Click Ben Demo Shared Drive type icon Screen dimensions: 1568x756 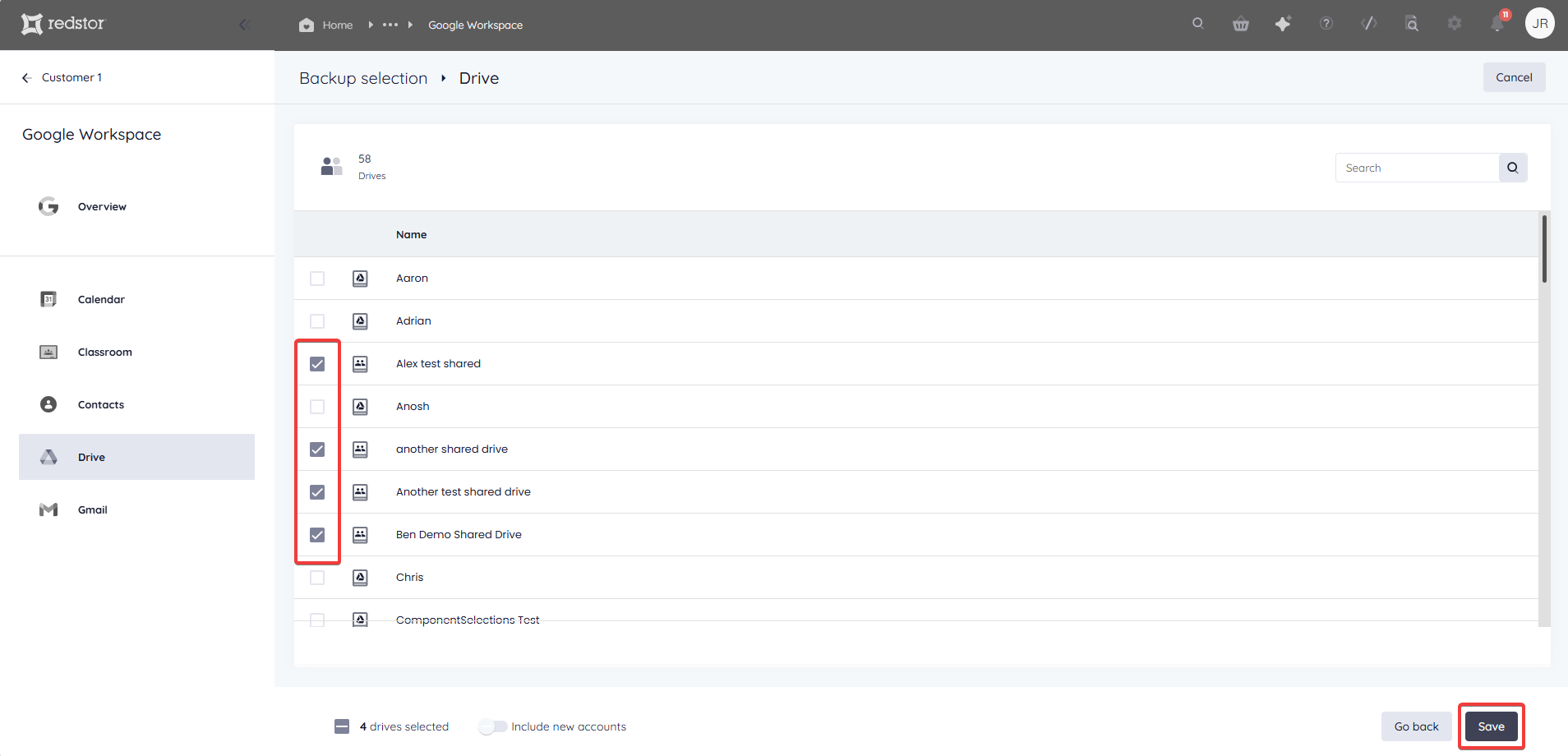coord(360,535)
